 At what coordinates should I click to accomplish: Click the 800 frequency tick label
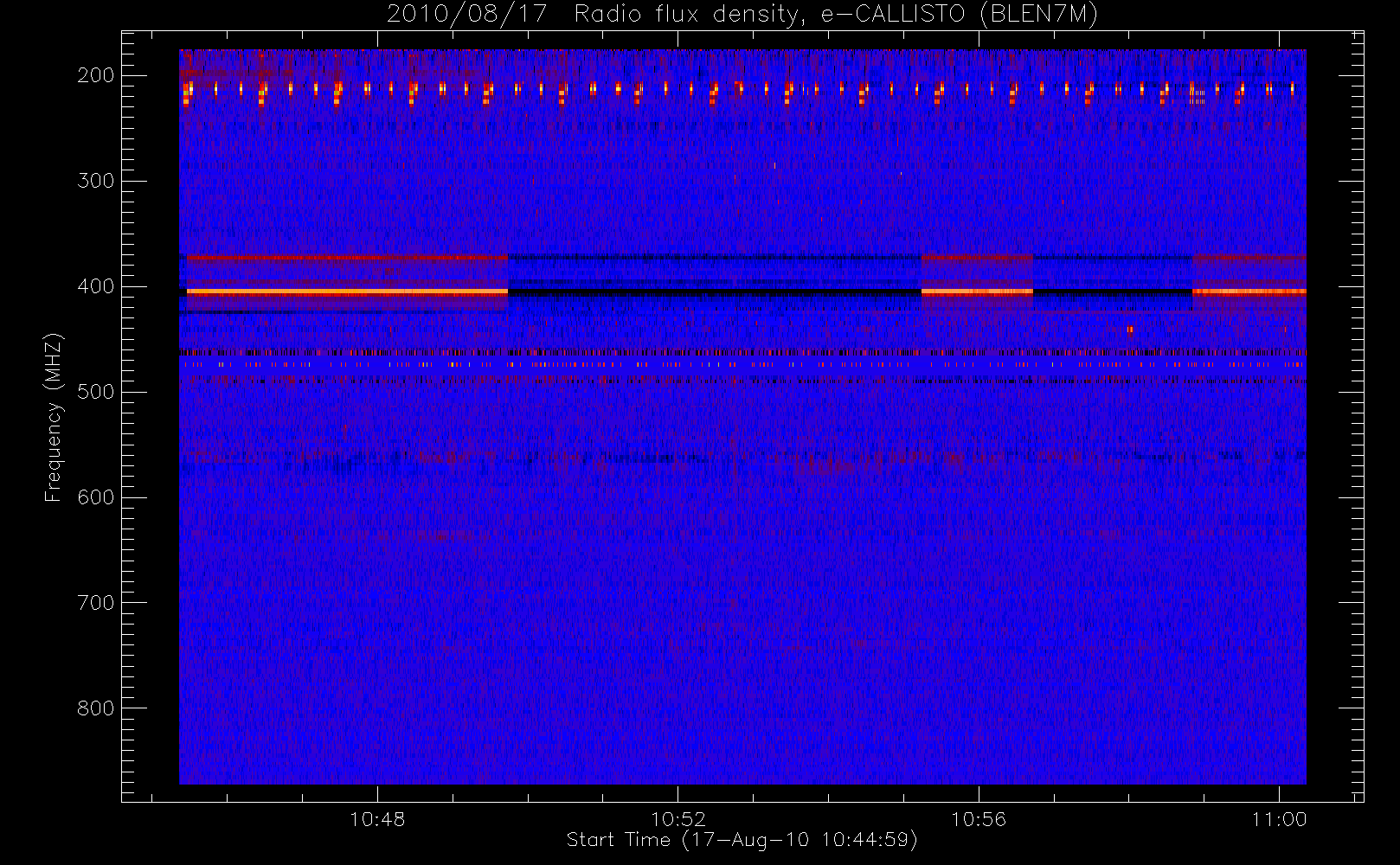click(x=95, y=708)
